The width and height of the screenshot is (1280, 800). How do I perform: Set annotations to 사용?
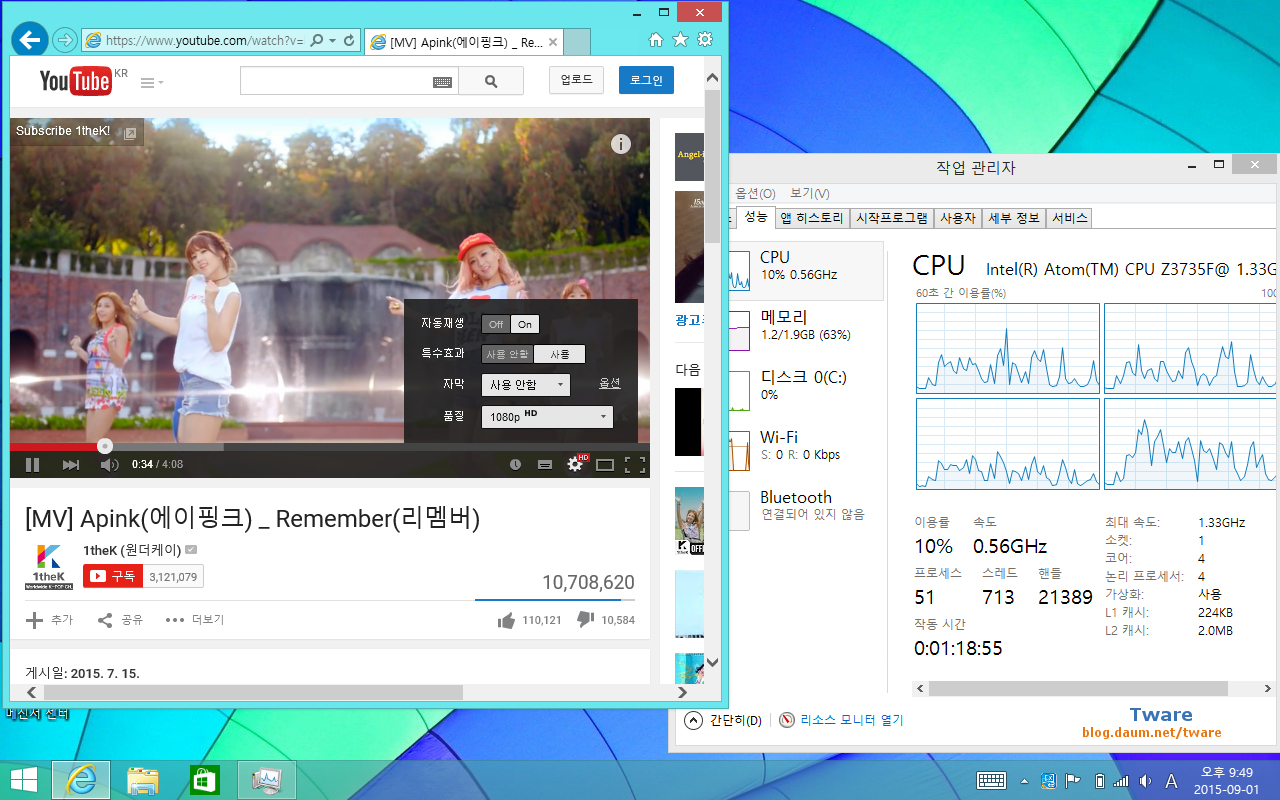[560, 354]
